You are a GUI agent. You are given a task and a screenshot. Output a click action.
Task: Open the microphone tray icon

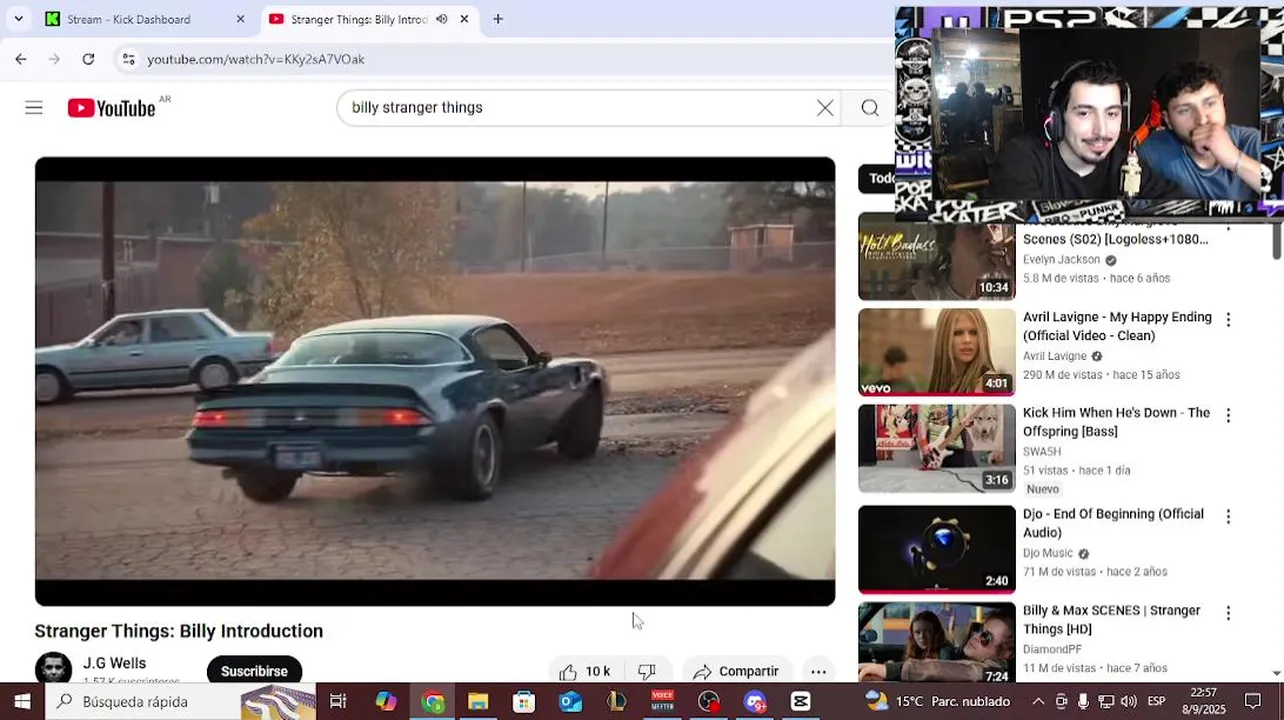(1083, 701)
